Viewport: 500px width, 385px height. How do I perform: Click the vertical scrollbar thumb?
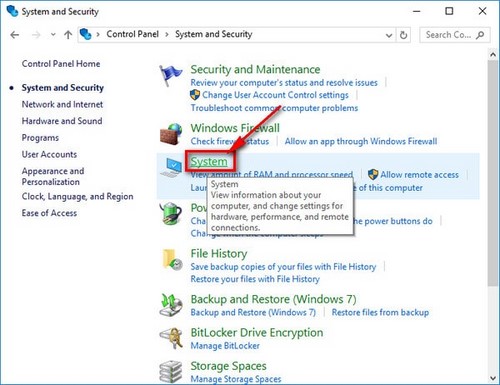tap(493, 173)
